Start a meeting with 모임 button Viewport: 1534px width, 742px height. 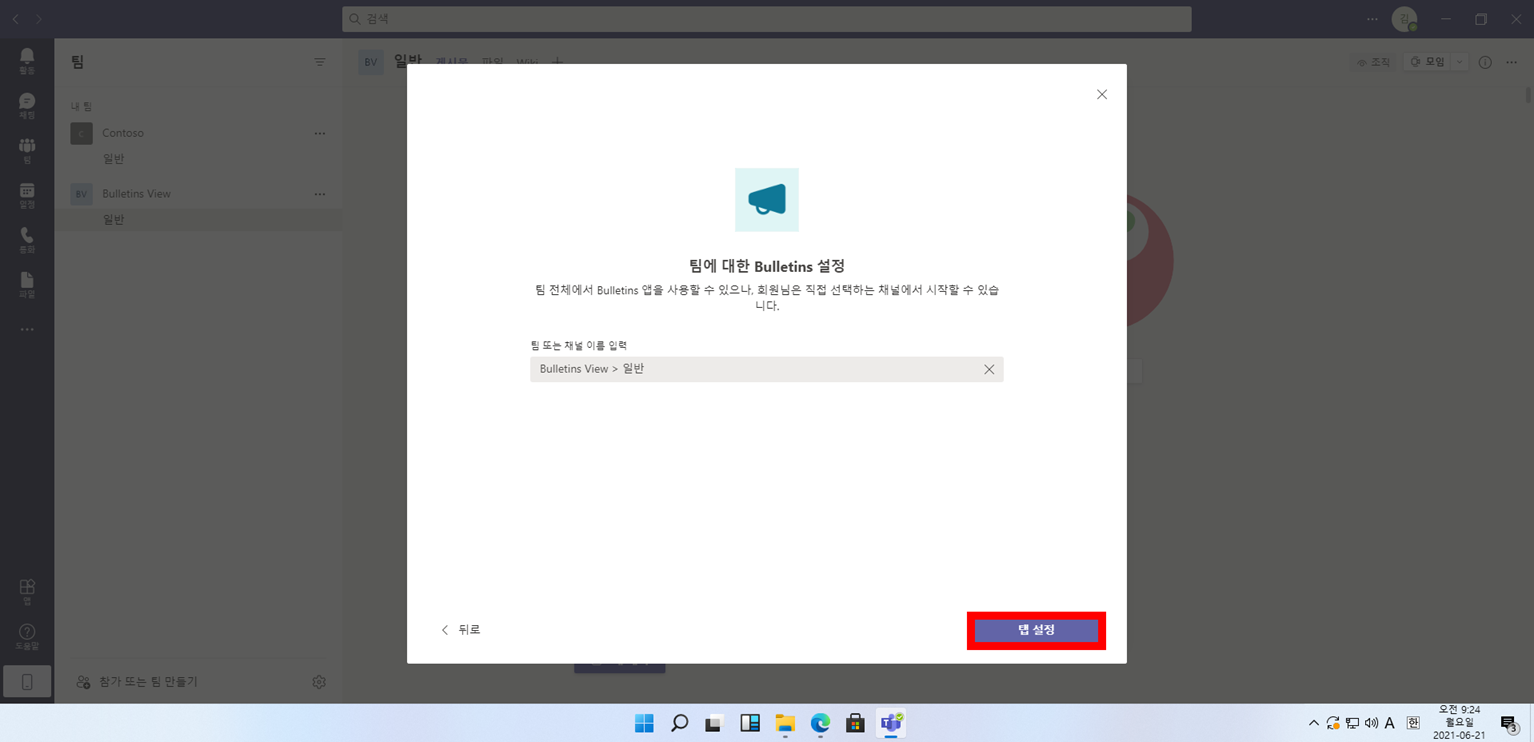point(1427,62)
